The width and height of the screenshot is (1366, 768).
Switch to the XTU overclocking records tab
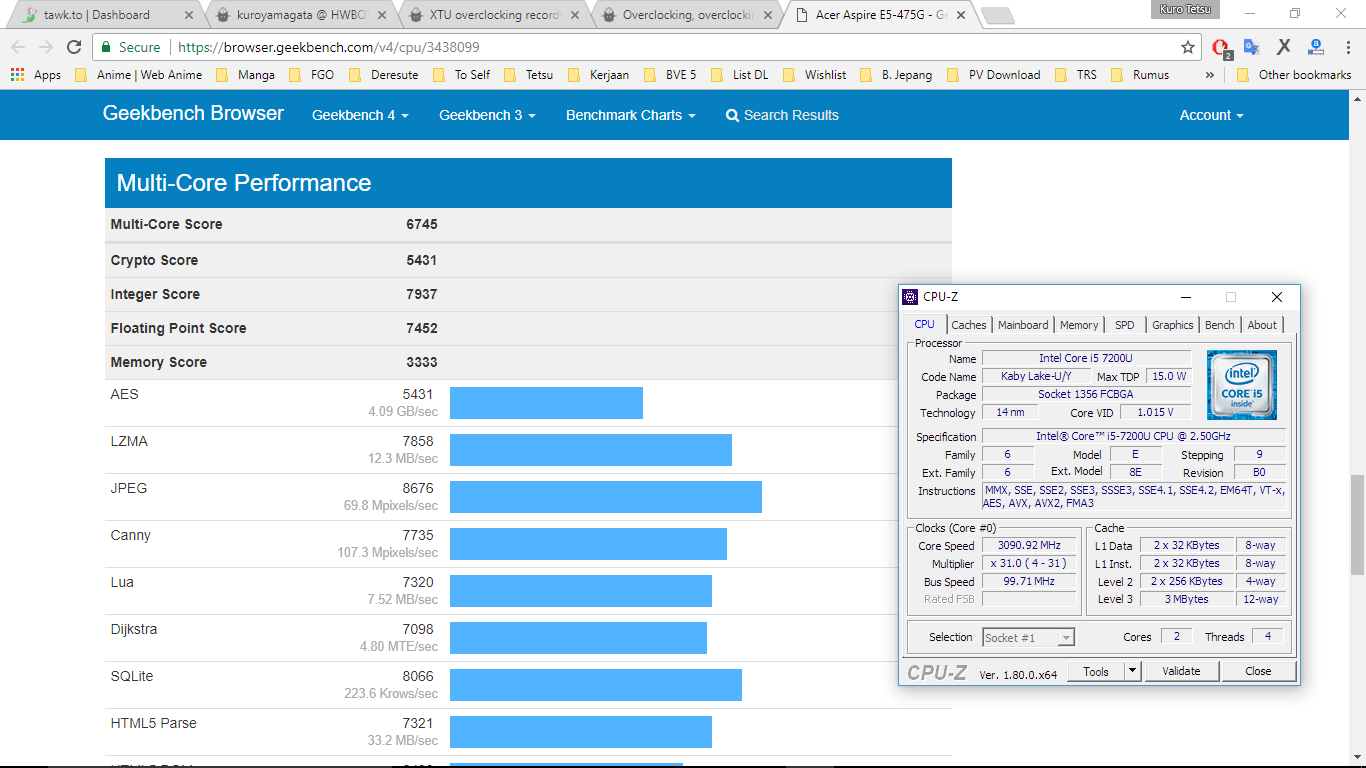coord(494,15)
